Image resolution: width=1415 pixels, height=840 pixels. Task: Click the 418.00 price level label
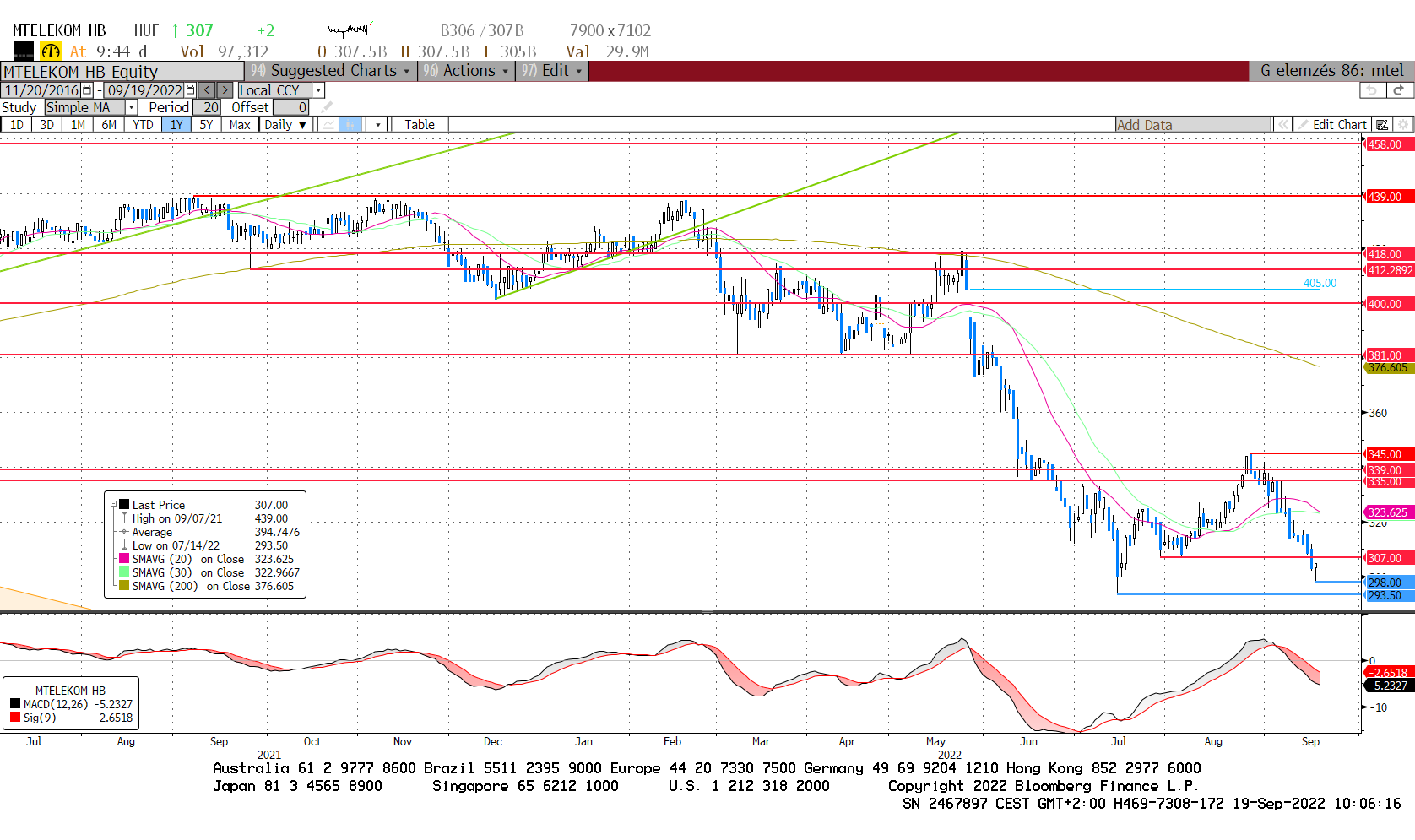1389,254
